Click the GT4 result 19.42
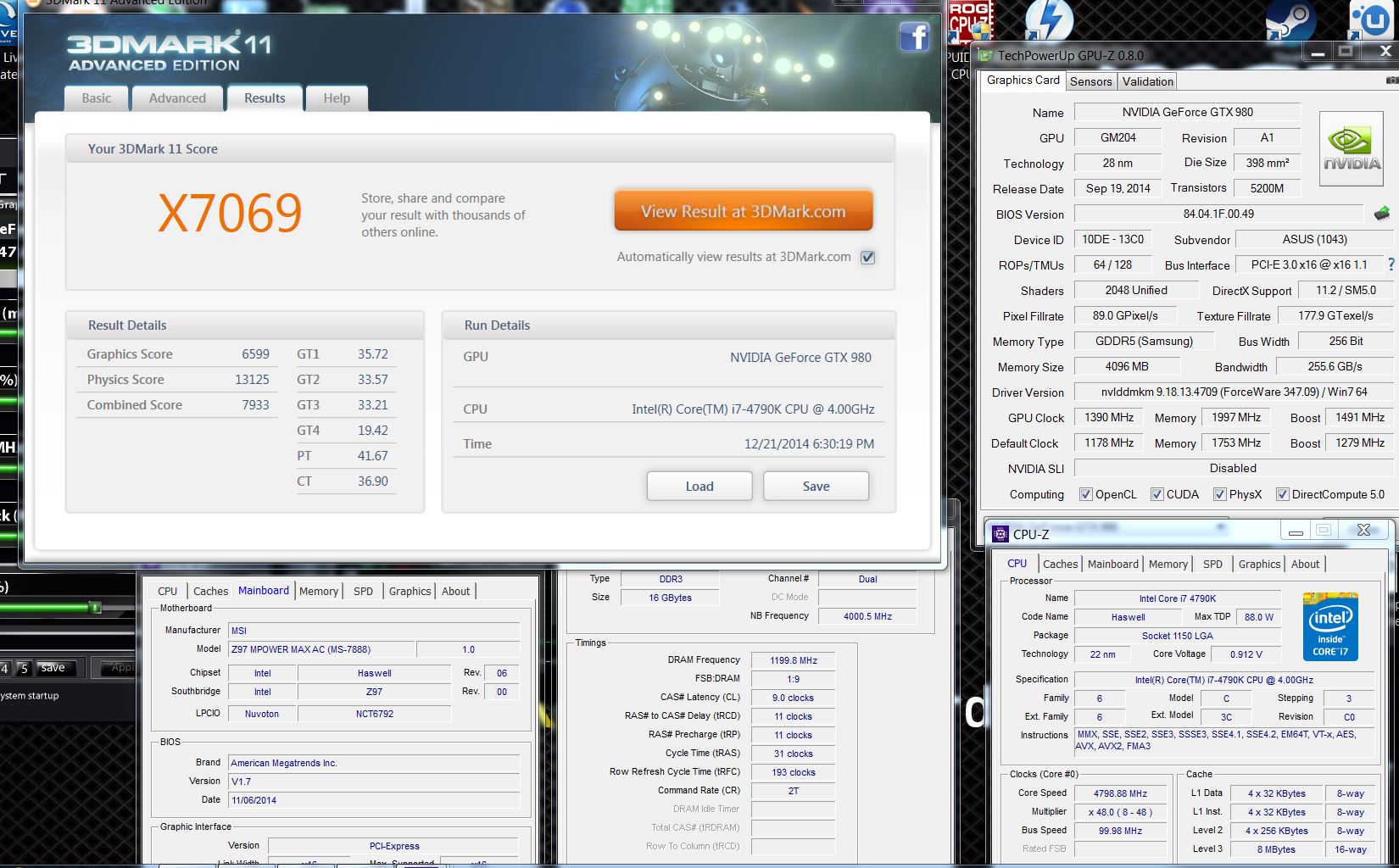The image size is (1399, 868). pyautogui.click(x=372, y=431)
